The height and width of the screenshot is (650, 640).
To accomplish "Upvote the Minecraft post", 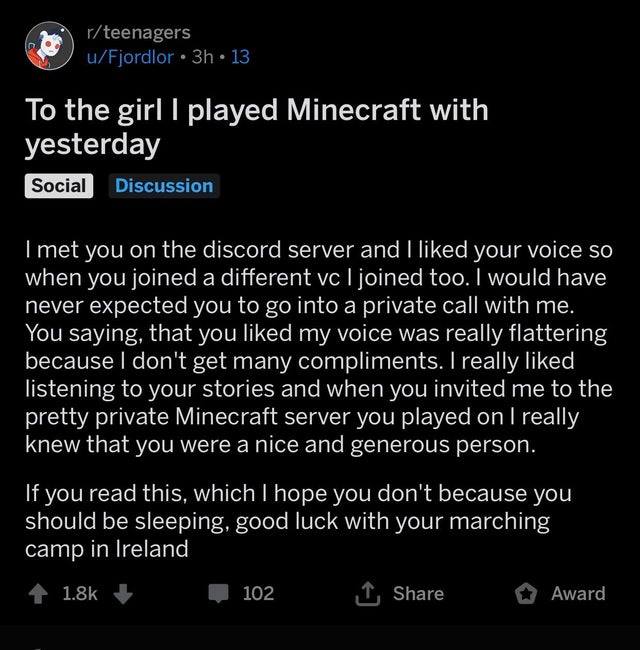I will [x=39, y=594].
